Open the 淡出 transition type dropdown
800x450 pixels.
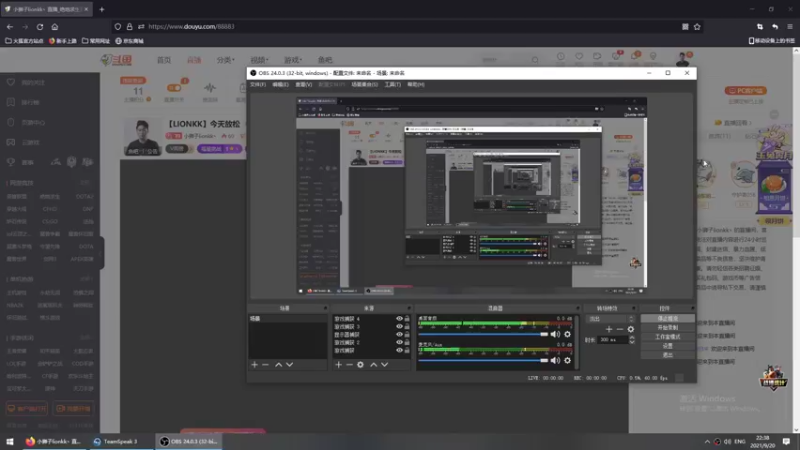click(611, 319)
